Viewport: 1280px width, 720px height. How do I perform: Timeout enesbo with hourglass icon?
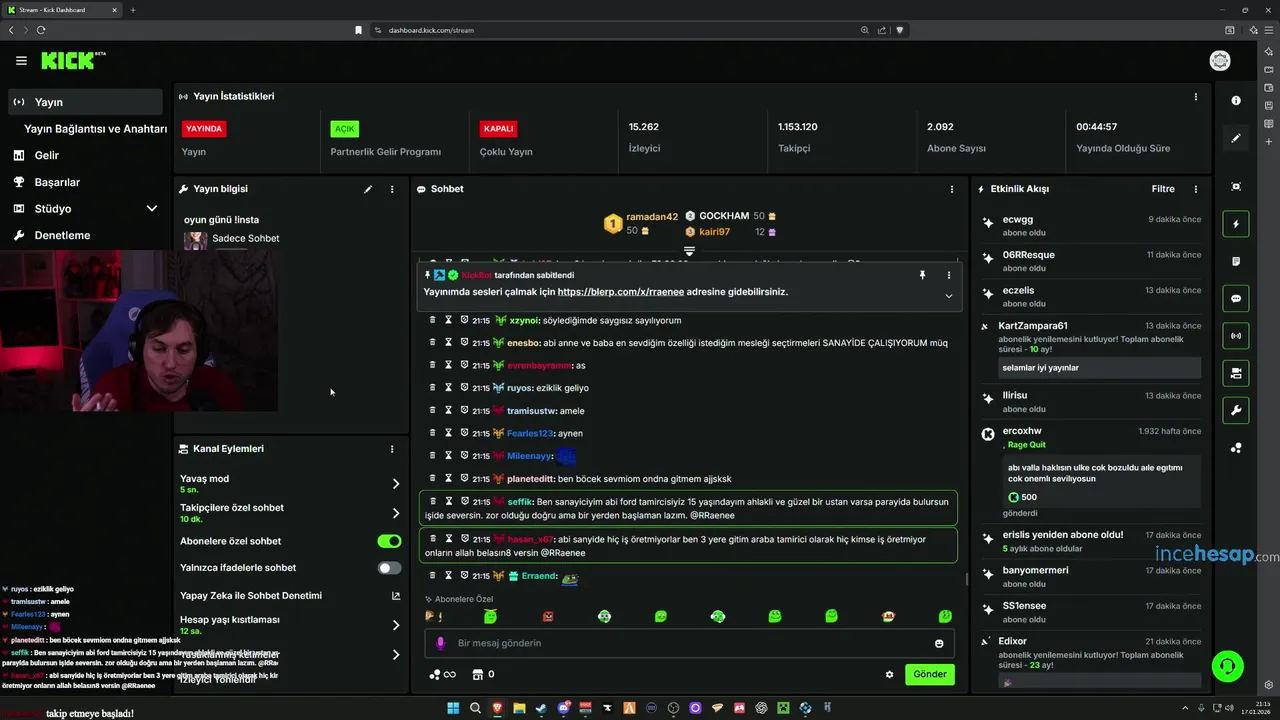pos(449,342)
